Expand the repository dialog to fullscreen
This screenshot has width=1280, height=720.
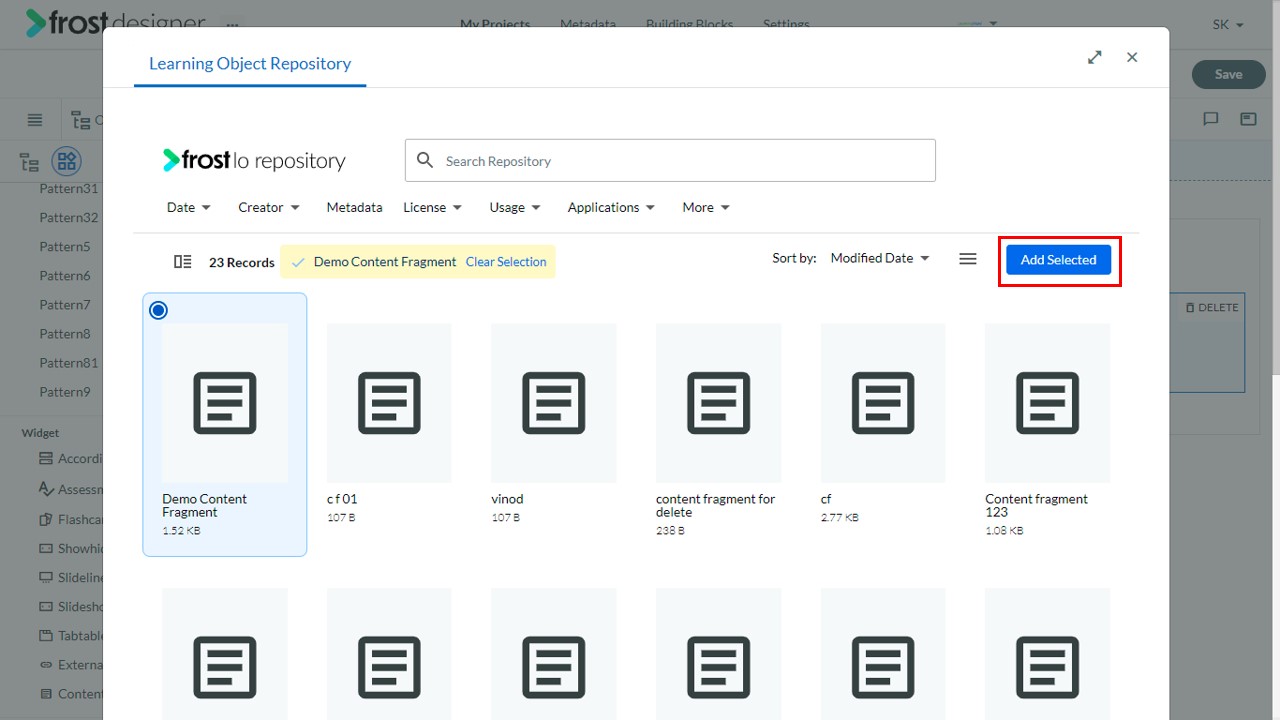[1095, 57]
